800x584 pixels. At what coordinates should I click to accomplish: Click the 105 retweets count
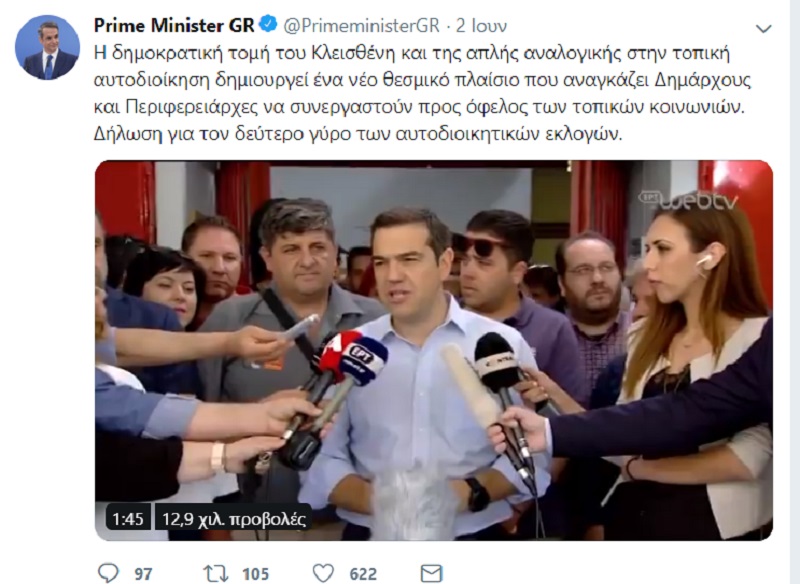(x=256, y=574)
